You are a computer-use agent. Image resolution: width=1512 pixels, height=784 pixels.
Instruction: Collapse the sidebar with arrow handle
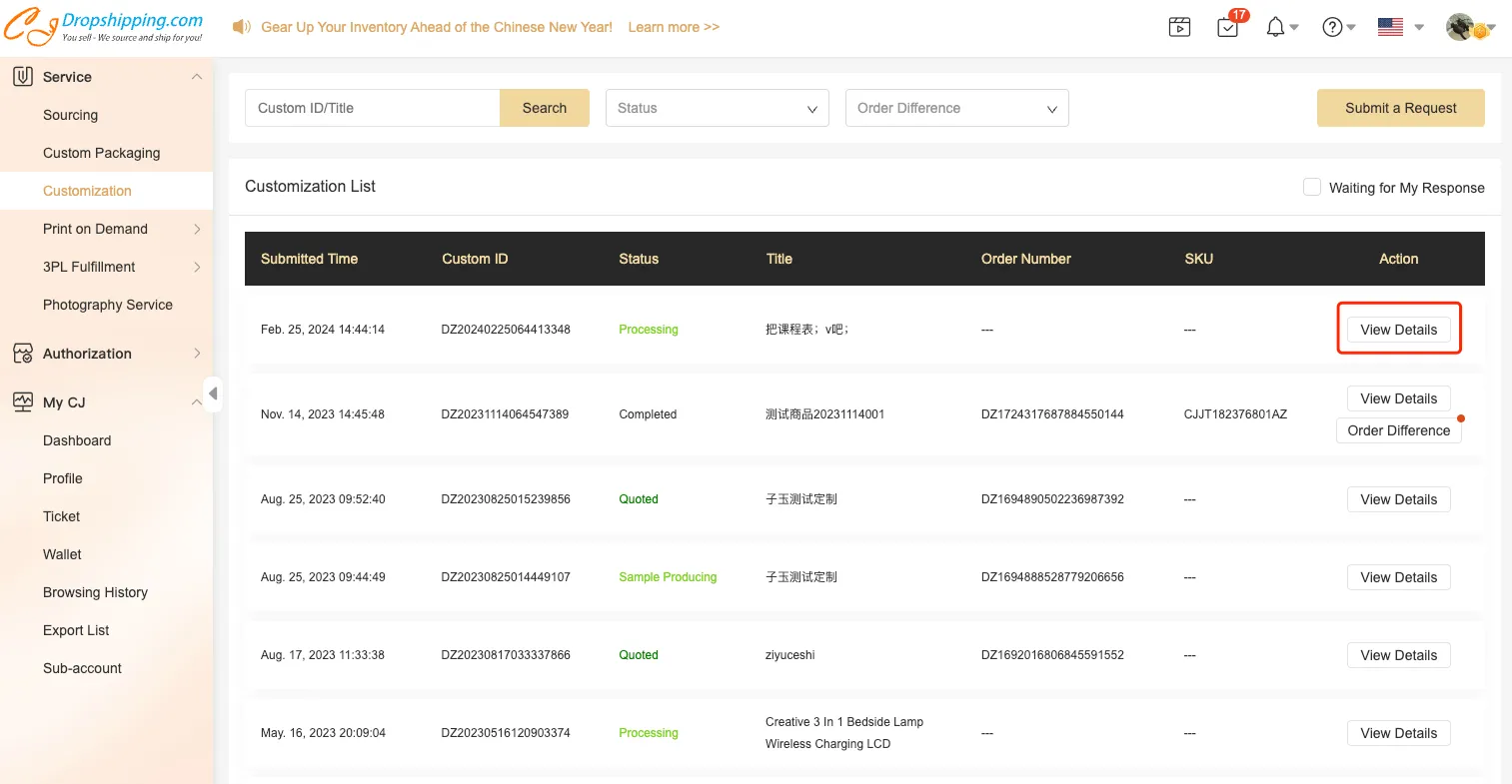pyautogui.click(x=212, y=393)
